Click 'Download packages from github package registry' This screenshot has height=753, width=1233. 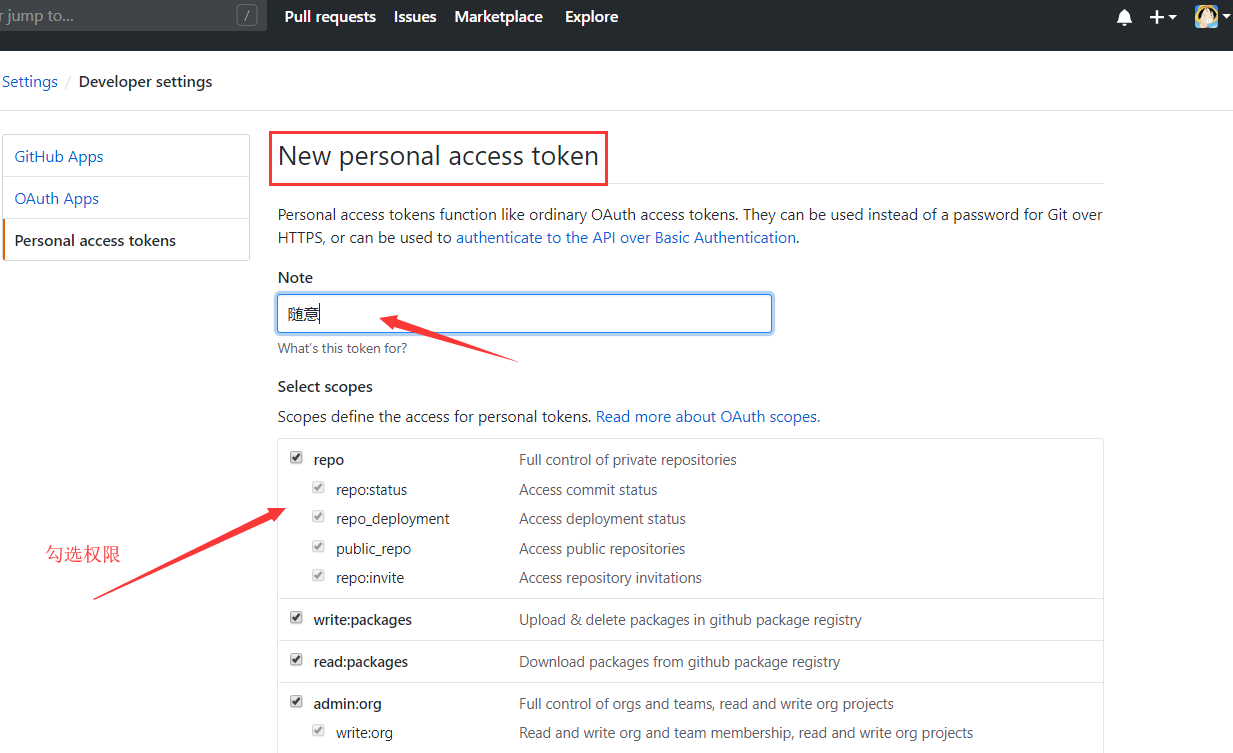click(679, 662)
